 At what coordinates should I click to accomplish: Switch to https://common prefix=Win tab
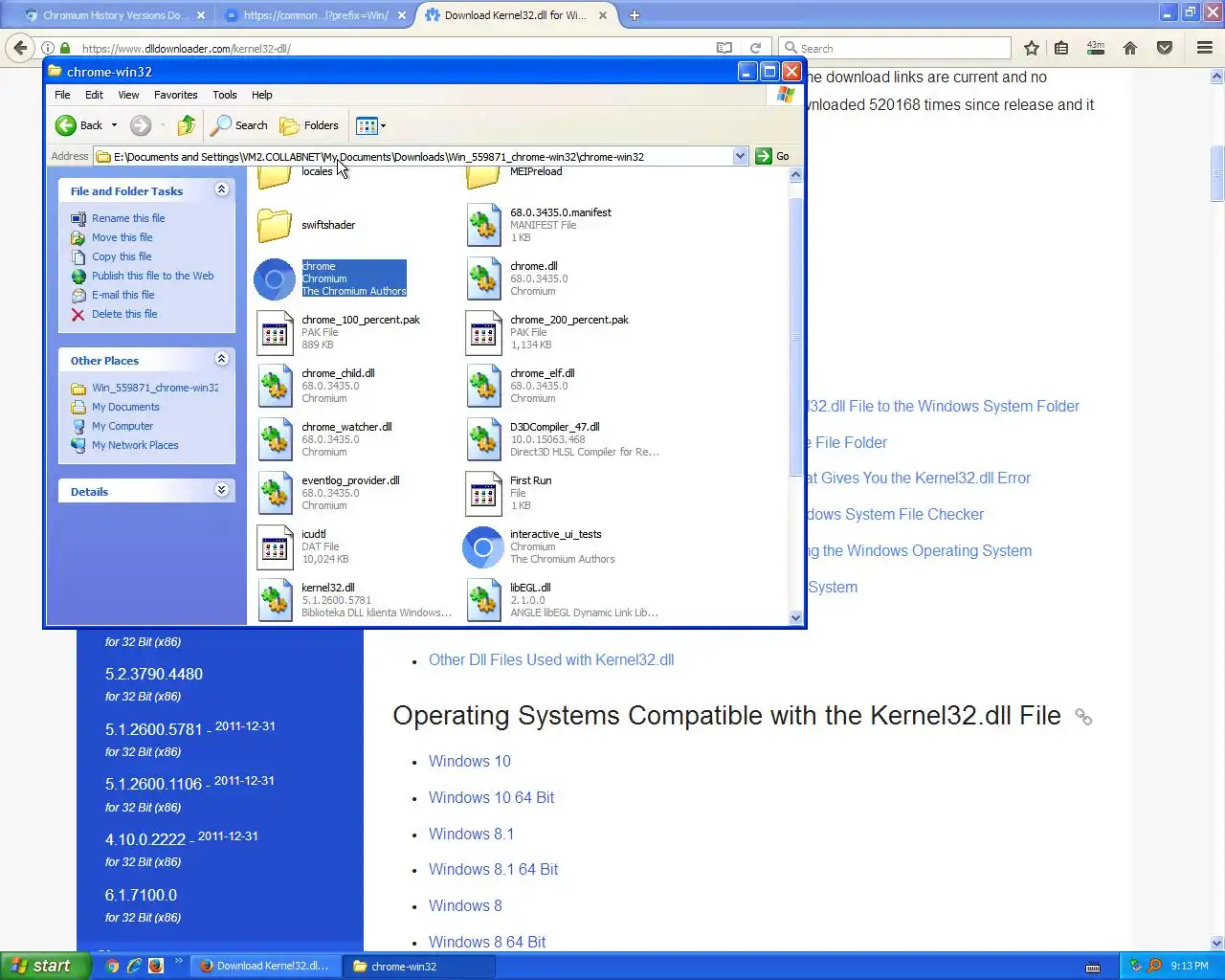tap(315, 15)
